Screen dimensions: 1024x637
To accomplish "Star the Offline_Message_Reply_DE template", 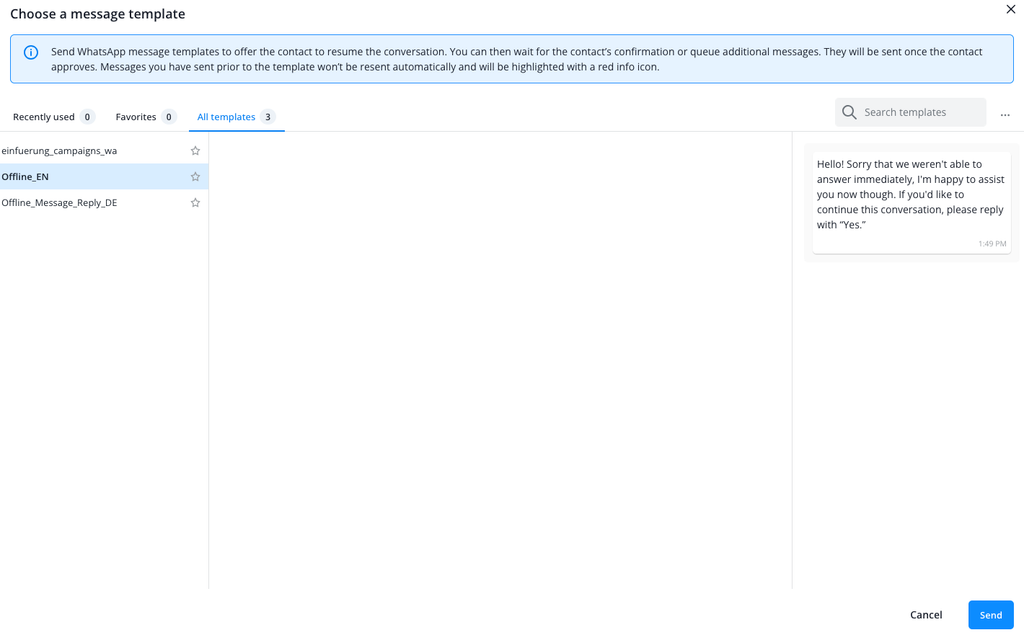I will [x=195, y=203].
